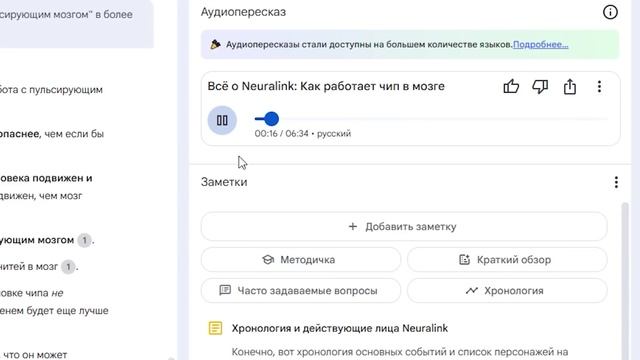Open the Заметки three-dot menu
Viewport: 640px width, 360px height.
[616, 182]
